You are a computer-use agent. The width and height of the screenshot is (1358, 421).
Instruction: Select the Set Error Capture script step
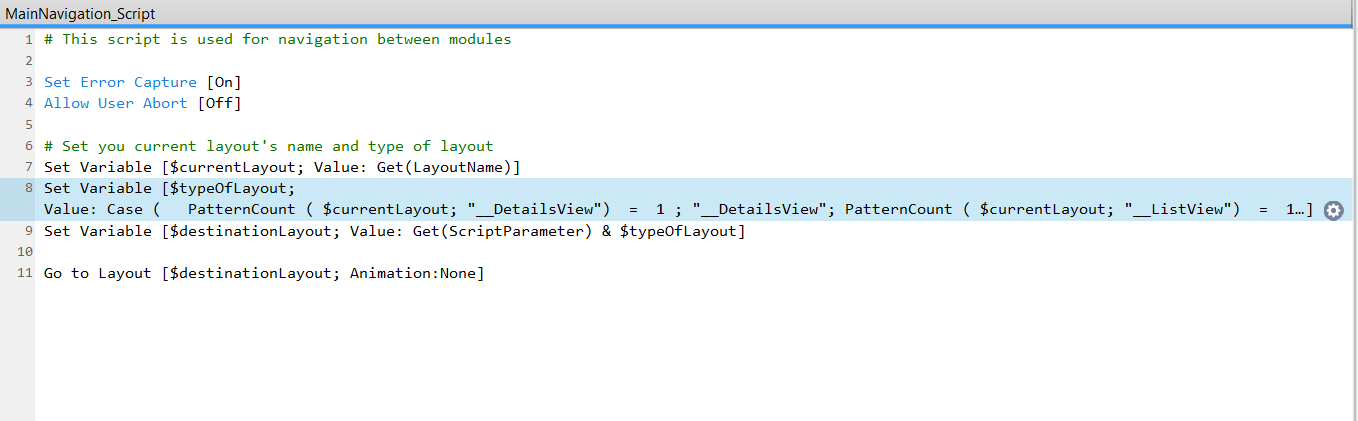[x=120, y=82]
